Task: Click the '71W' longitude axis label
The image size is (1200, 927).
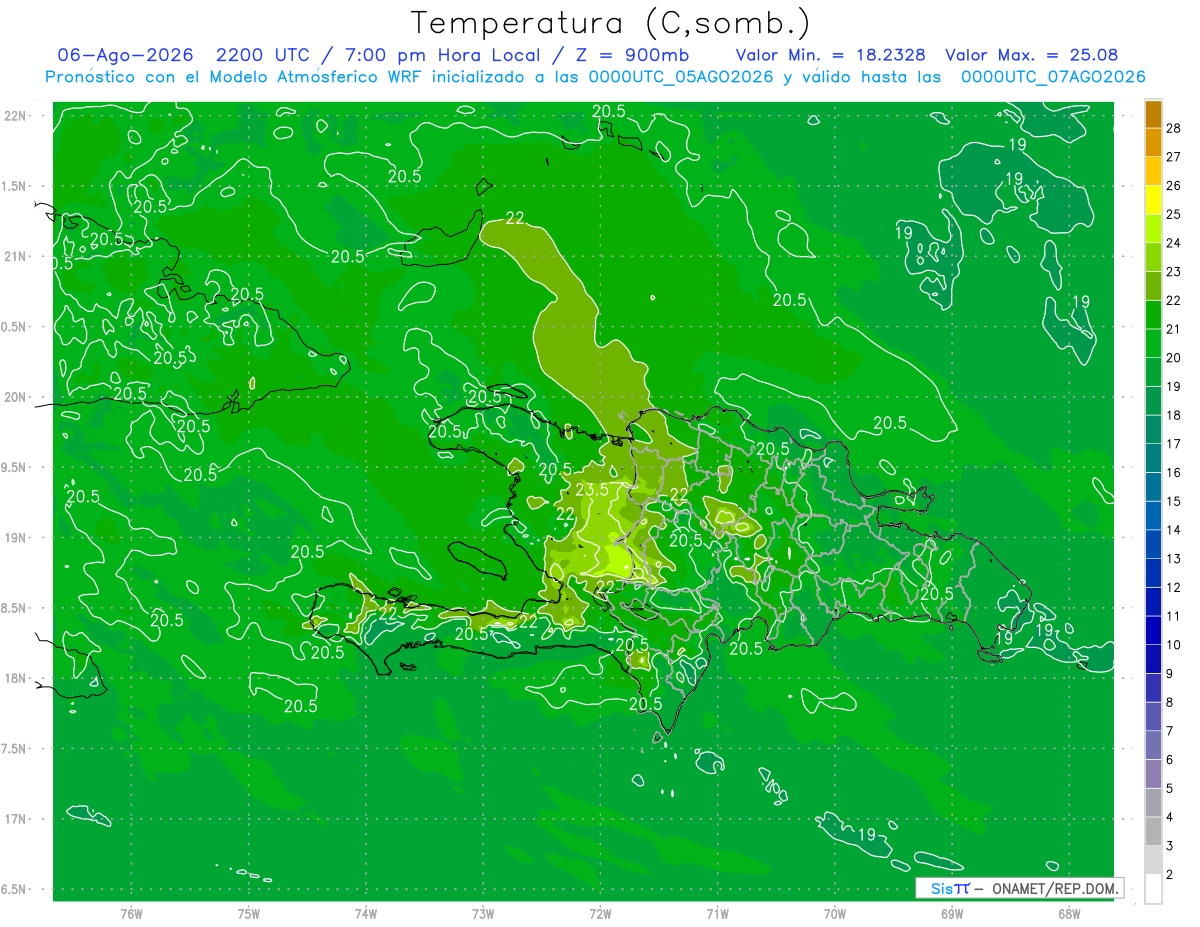Action: point(717,914)
